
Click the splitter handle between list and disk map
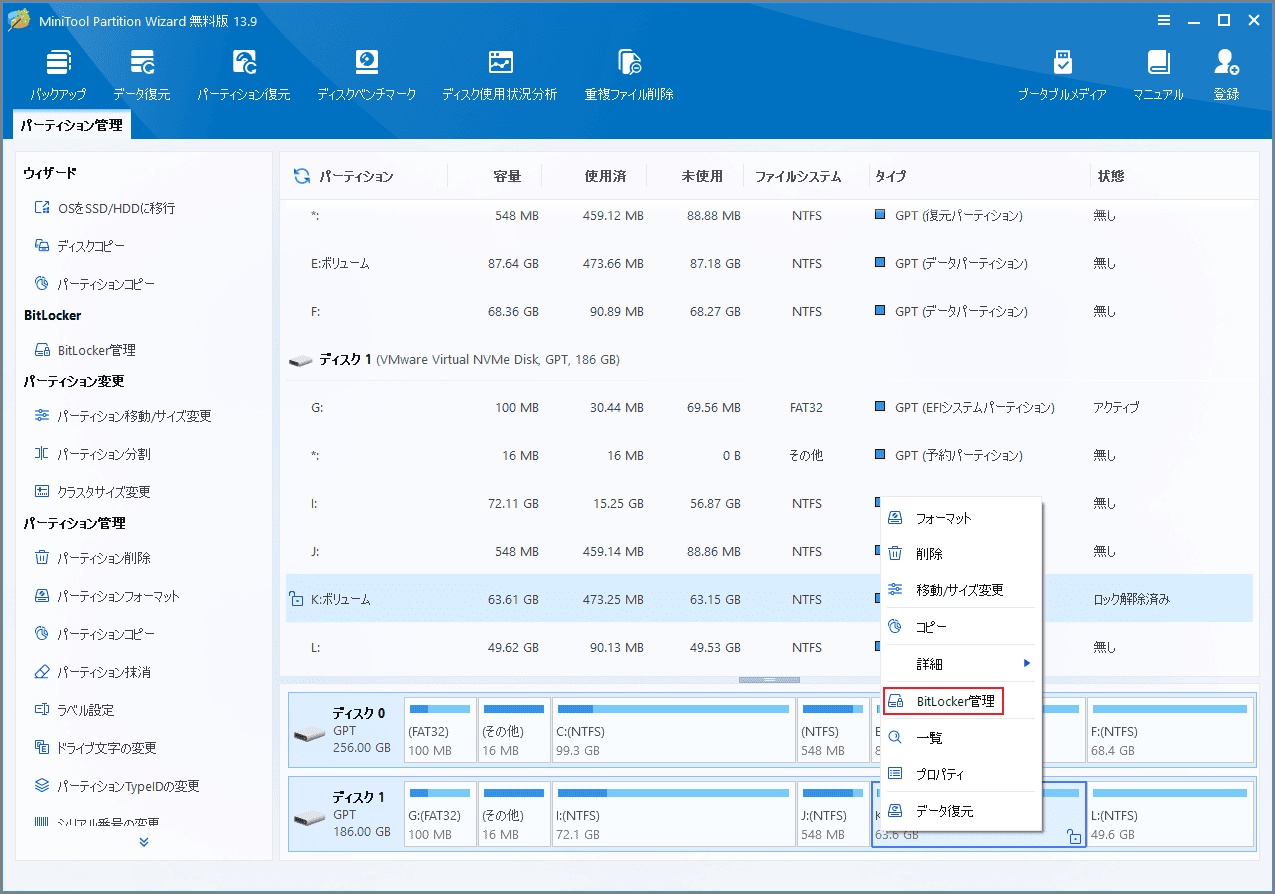(769, 680)
